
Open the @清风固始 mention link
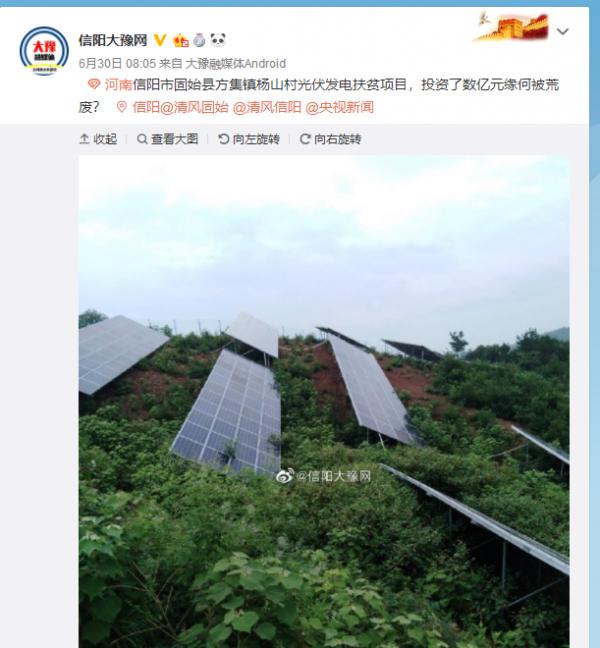[194, 107]
